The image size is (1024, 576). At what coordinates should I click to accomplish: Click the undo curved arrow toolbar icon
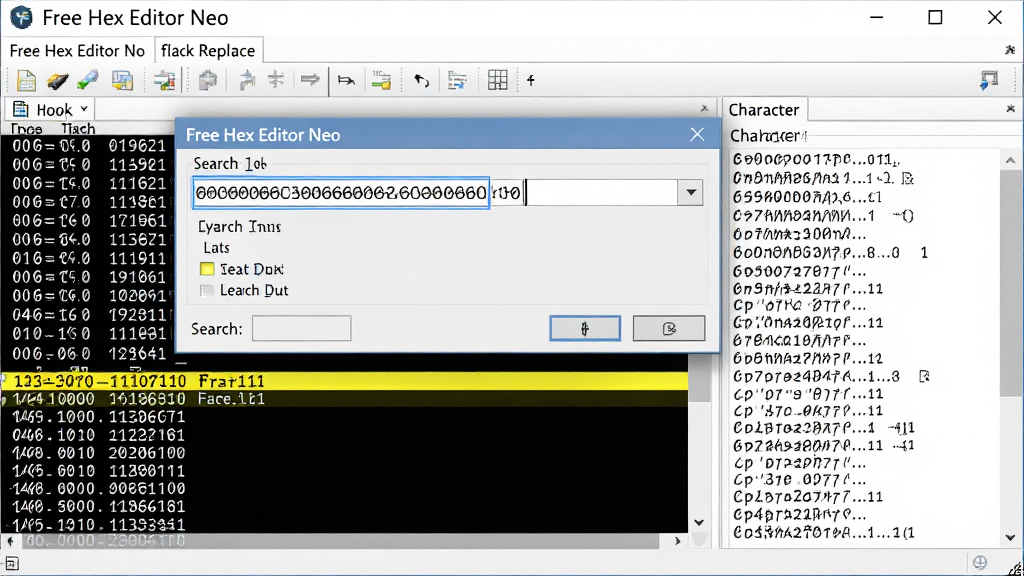point(422,81)
